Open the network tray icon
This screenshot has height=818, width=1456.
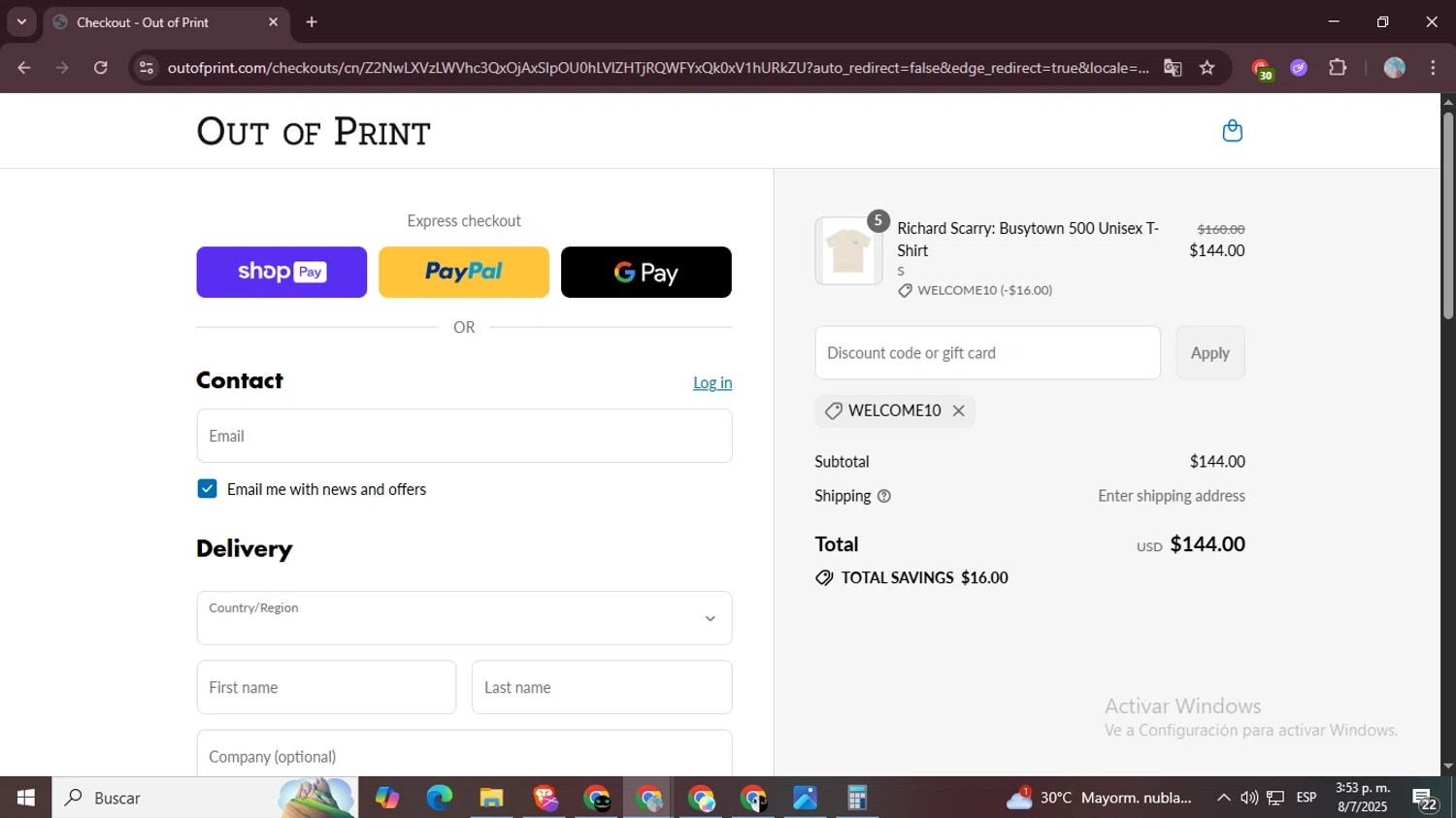click(1275, 798)
